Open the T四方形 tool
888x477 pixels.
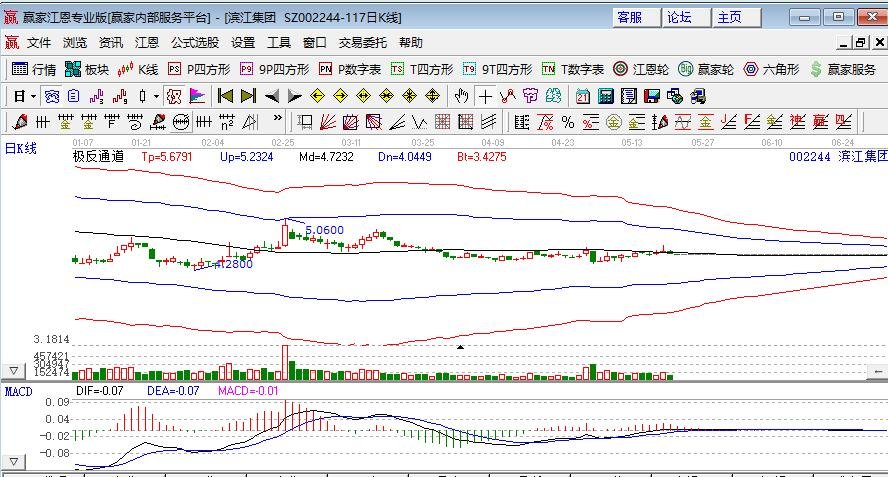click(422, 69)
